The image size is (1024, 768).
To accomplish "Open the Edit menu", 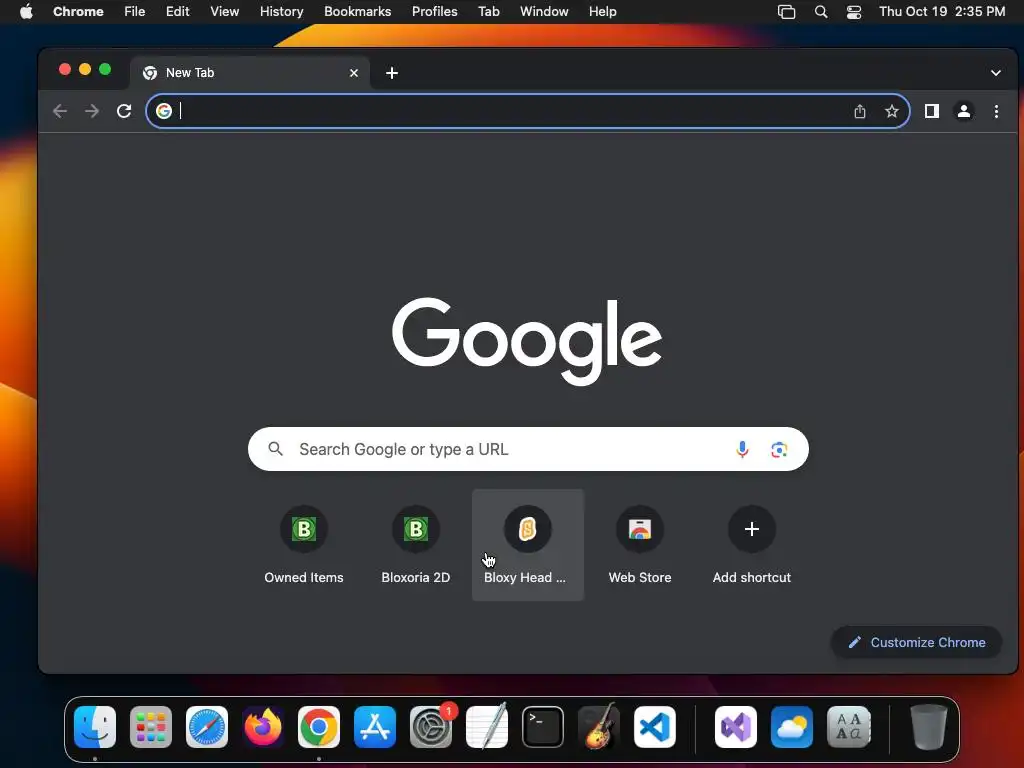I will point(178,12).
